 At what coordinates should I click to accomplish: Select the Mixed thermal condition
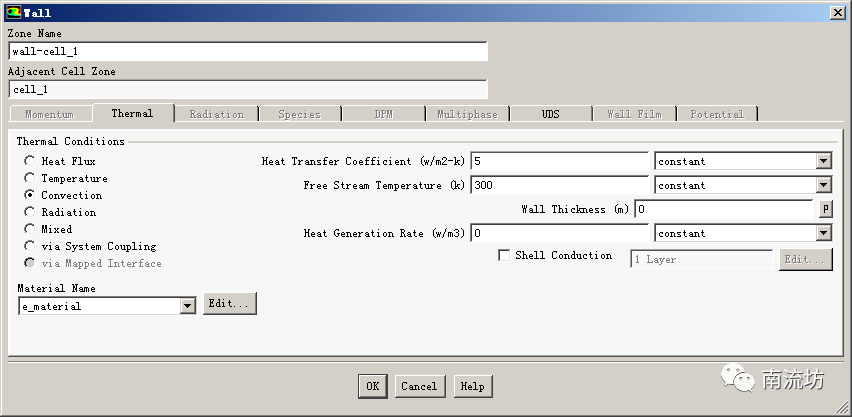[x=30, y=229]
